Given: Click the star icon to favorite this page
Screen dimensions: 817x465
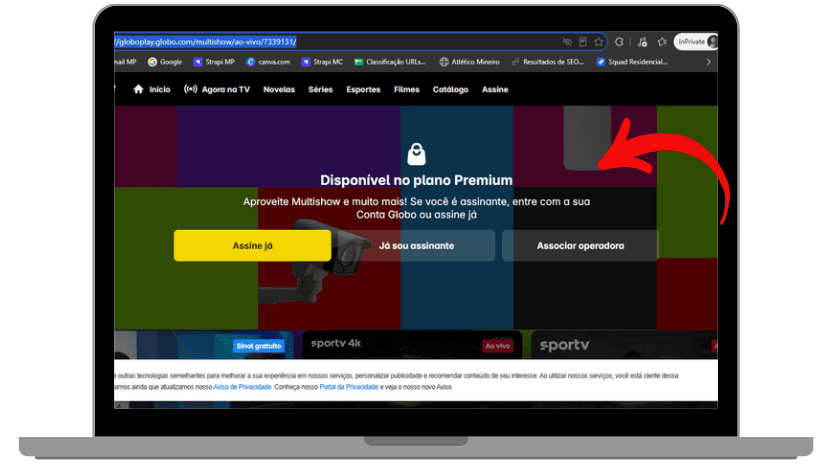Looking at the screenshot, I should [599, 42].
